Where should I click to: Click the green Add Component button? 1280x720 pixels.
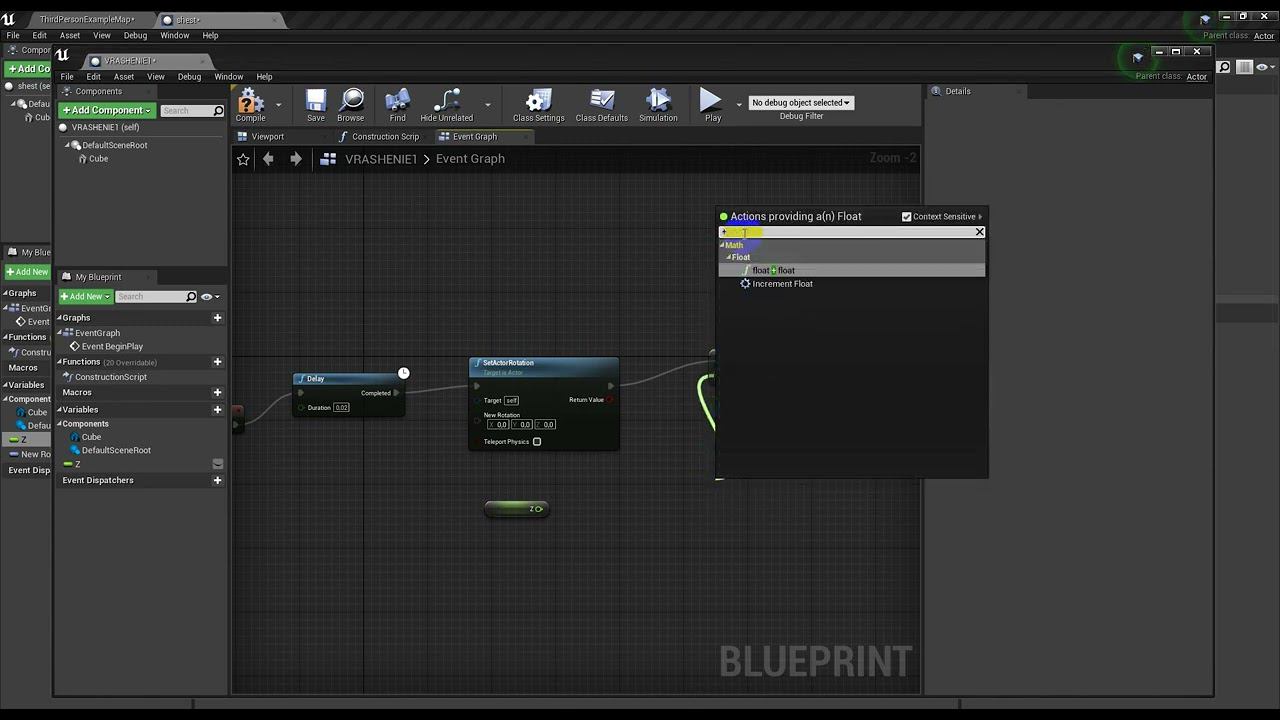coord(106,111)
